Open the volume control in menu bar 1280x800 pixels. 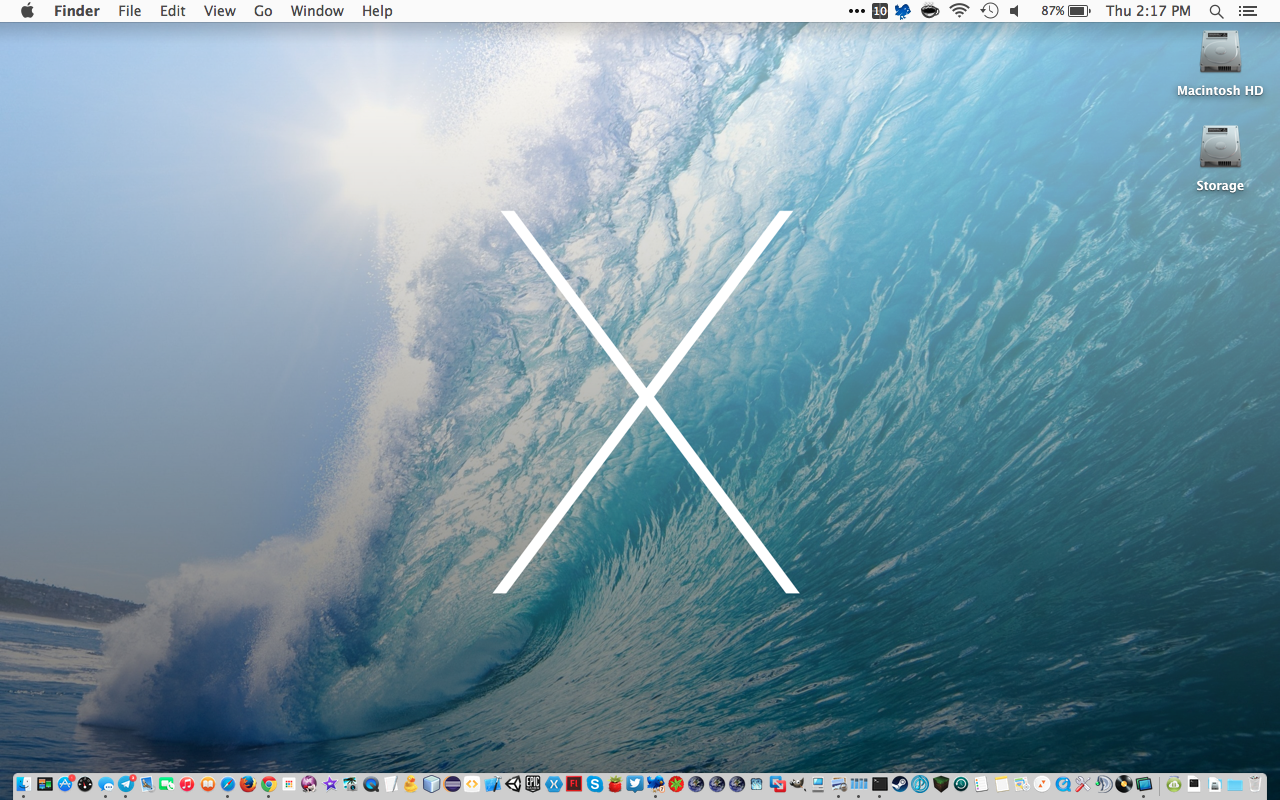[x=1015, y=11]
